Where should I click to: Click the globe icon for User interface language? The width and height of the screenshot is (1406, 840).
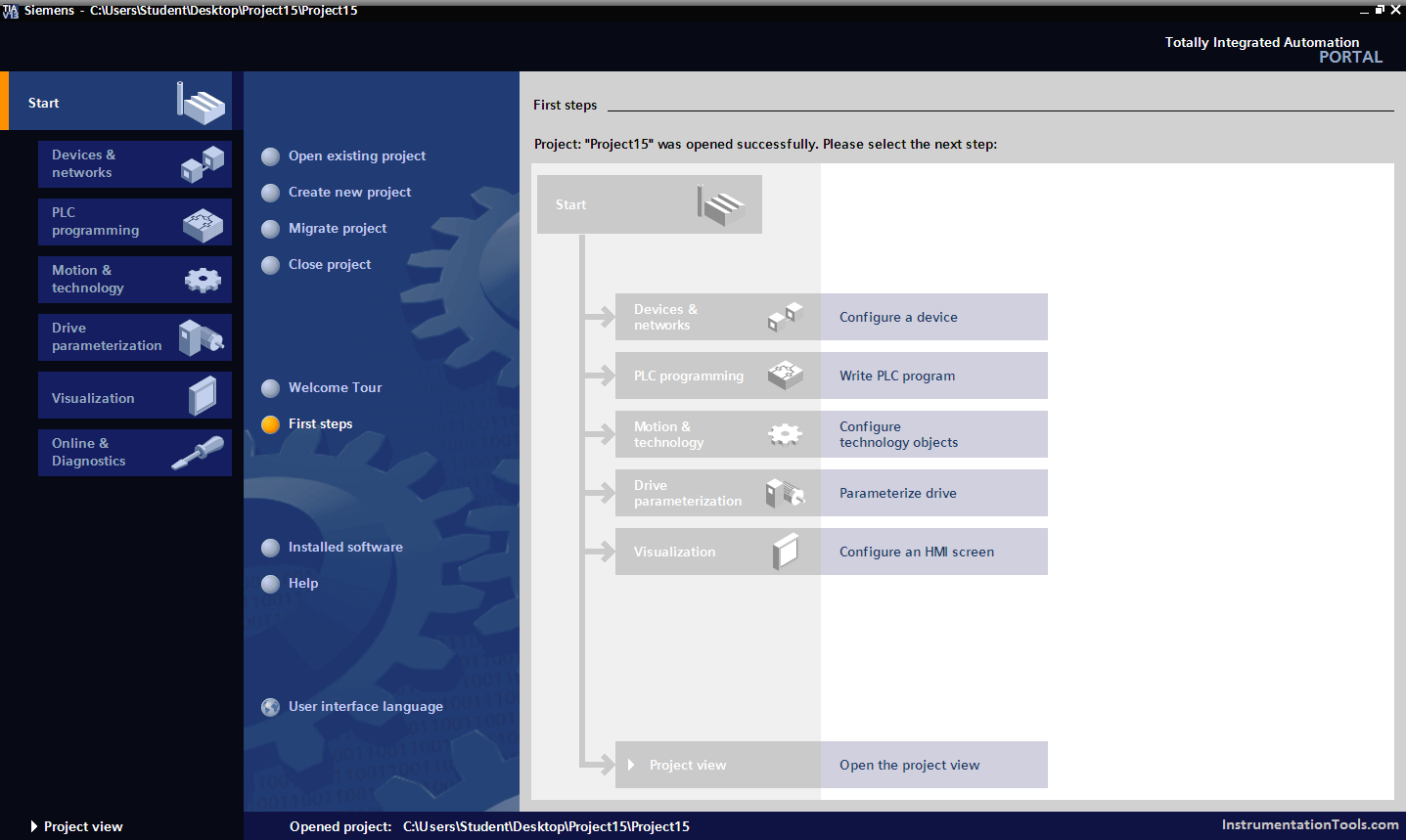point(271,707)
